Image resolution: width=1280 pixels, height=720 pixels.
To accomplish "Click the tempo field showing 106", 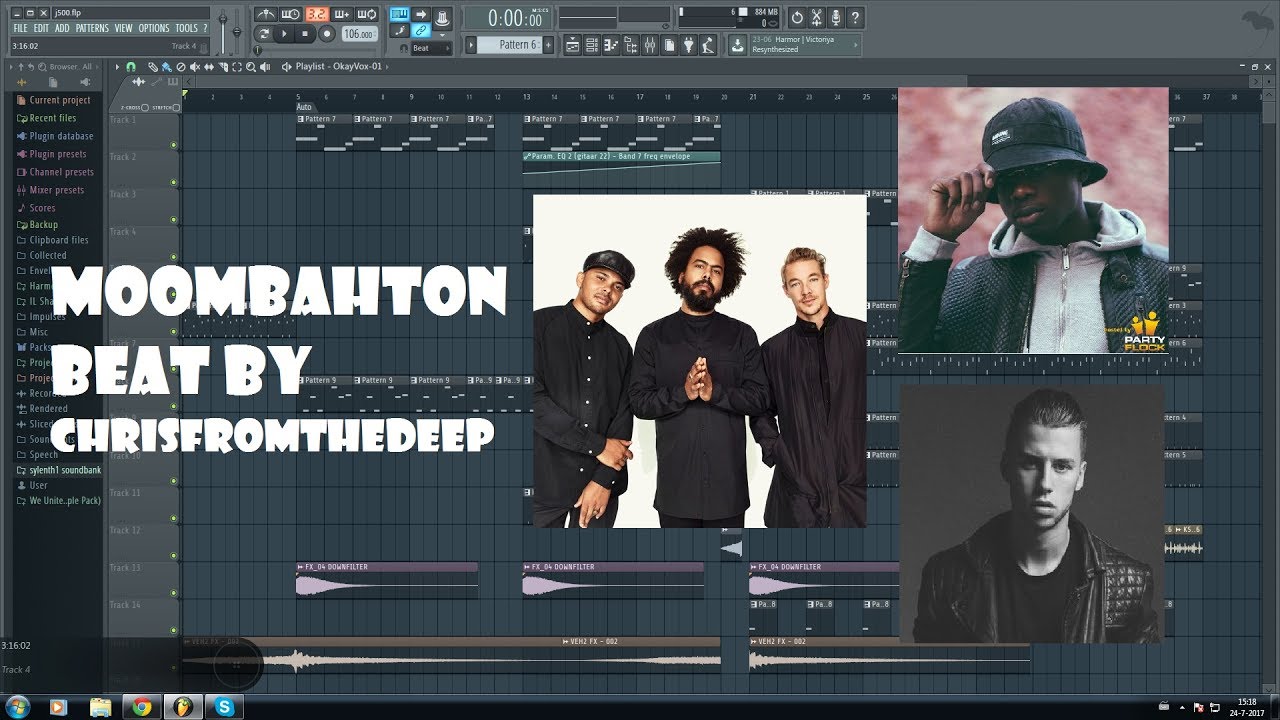I will click(x=359, y=34).
